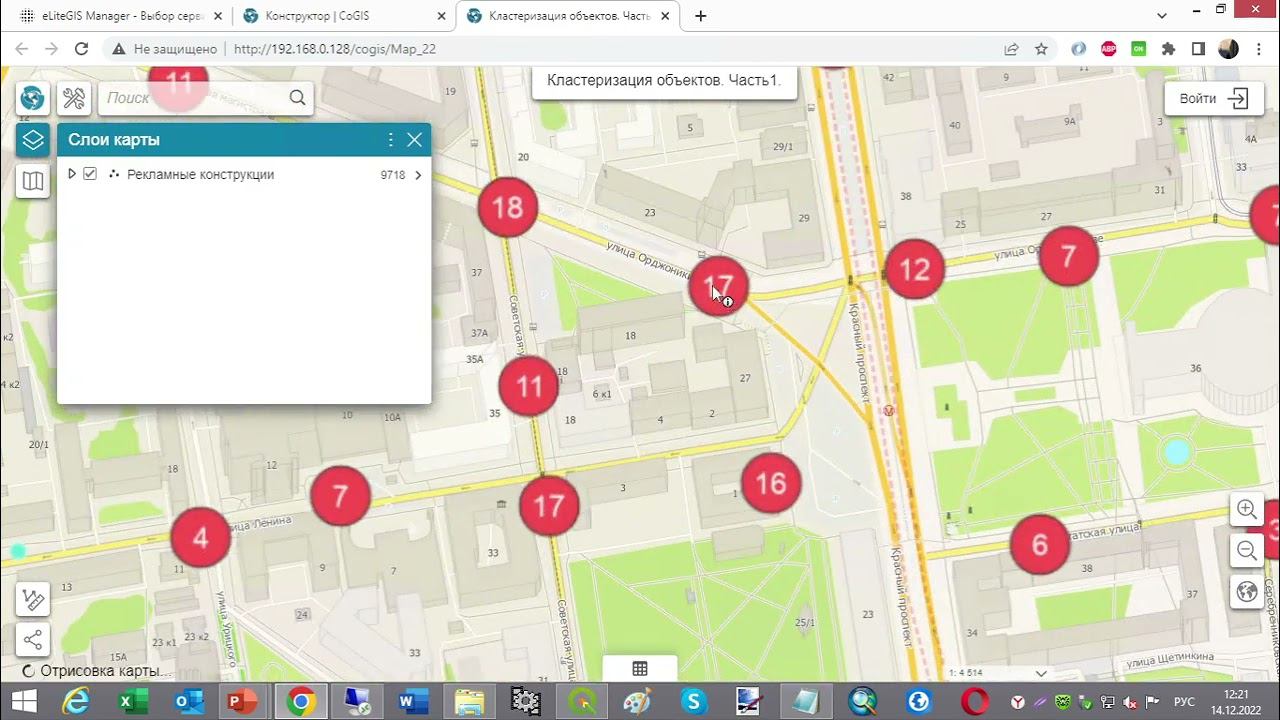
Task: Open the CoGIS globe logo button
Action: tap(33, 98)
